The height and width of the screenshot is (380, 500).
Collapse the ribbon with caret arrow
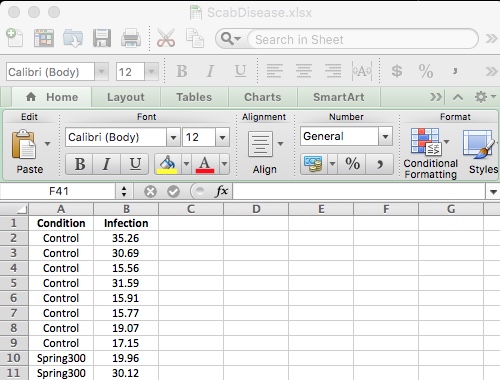pyautogui.click(x=458, y=97)
